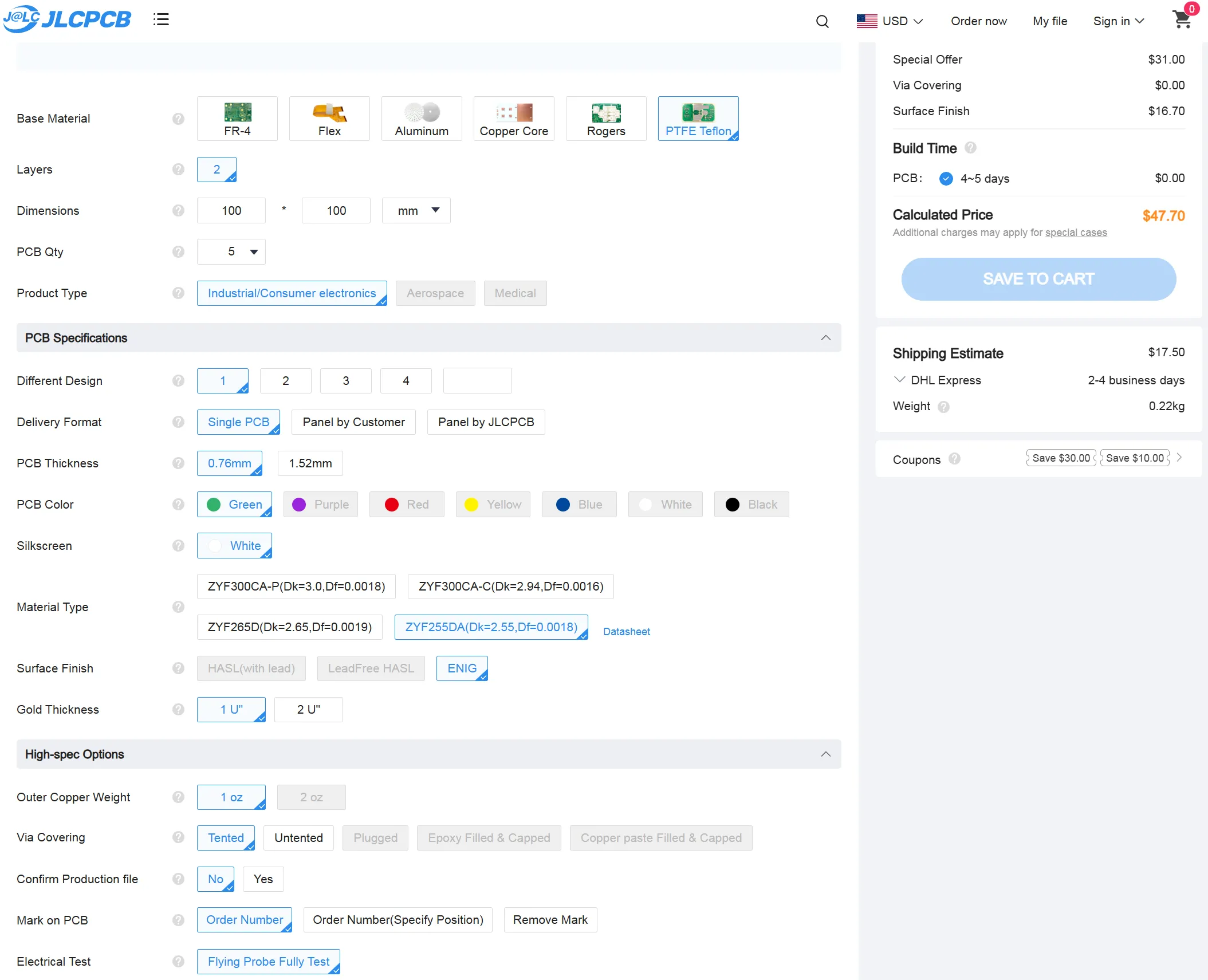Viewport: 1208px width, 980px height.
Task: Click the custom Different Design input box
Action: [478, 381]
